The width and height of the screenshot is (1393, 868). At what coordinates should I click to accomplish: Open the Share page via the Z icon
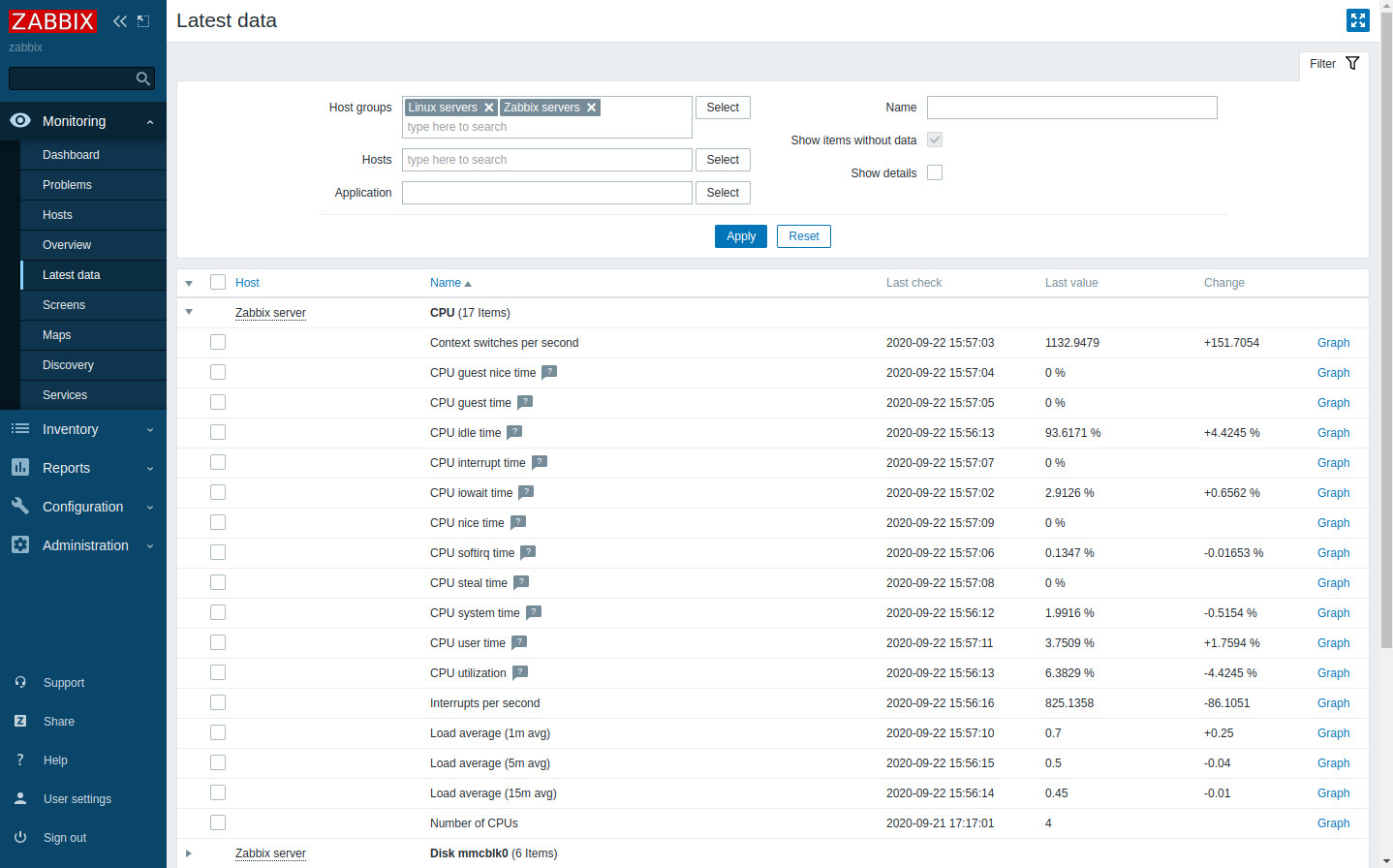pyautogui.click(x=20, y=721)
